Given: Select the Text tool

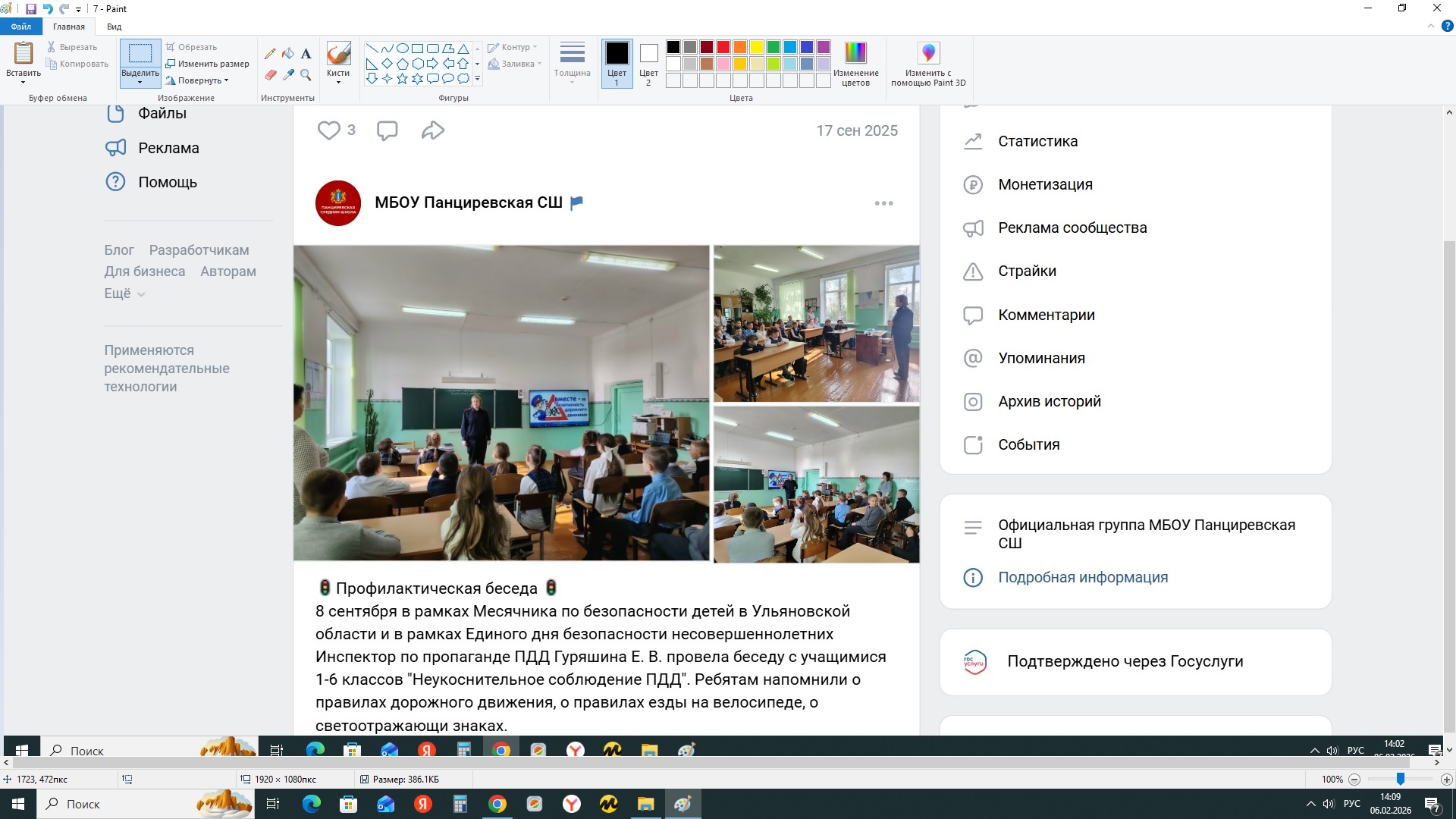Looking at the screenshot, I should click(x=306, y=53).
